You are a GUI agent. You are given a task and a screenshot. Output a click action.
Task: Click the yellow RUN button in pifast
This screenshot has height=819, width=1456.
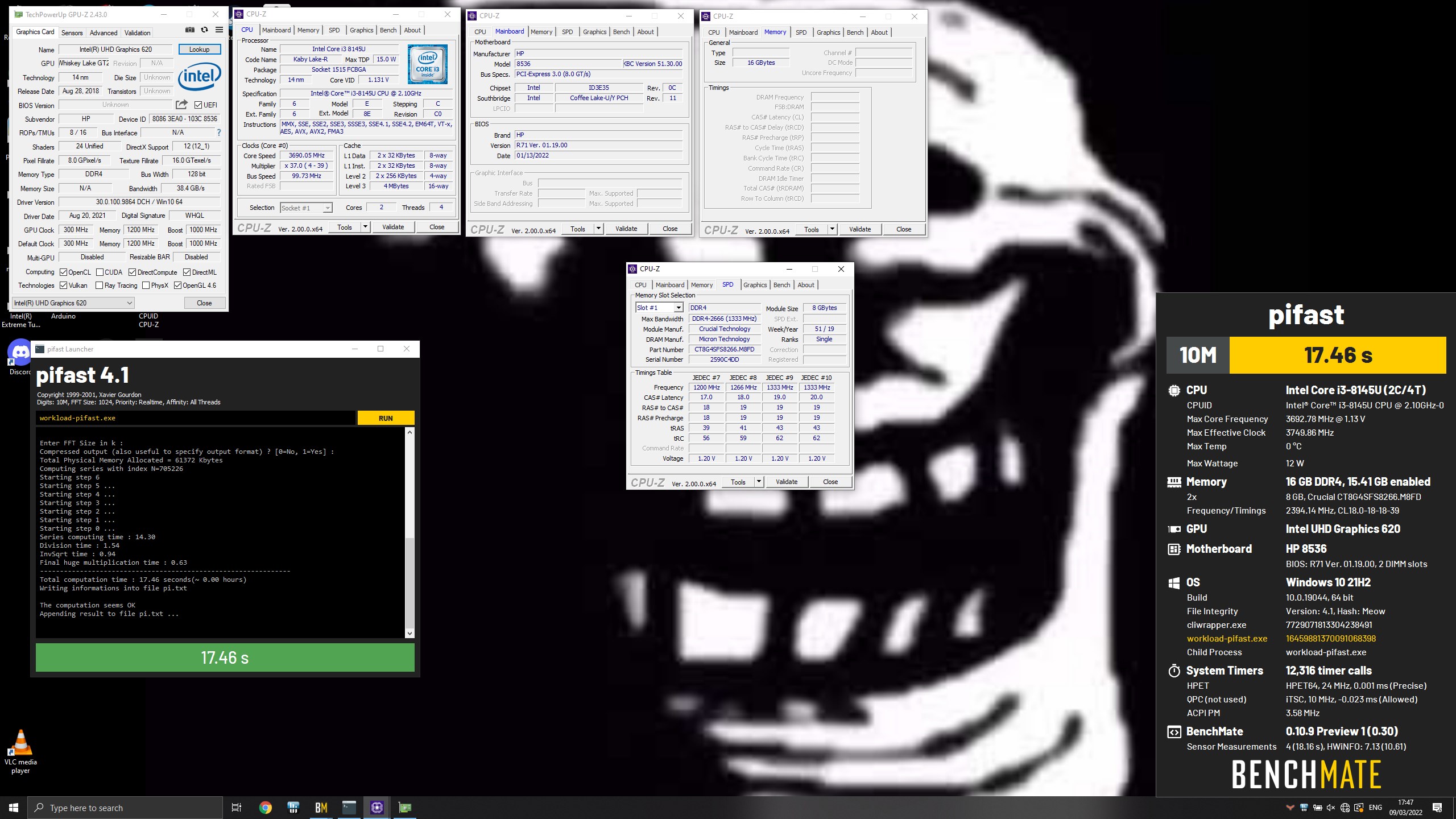click(x=386, y=418)
